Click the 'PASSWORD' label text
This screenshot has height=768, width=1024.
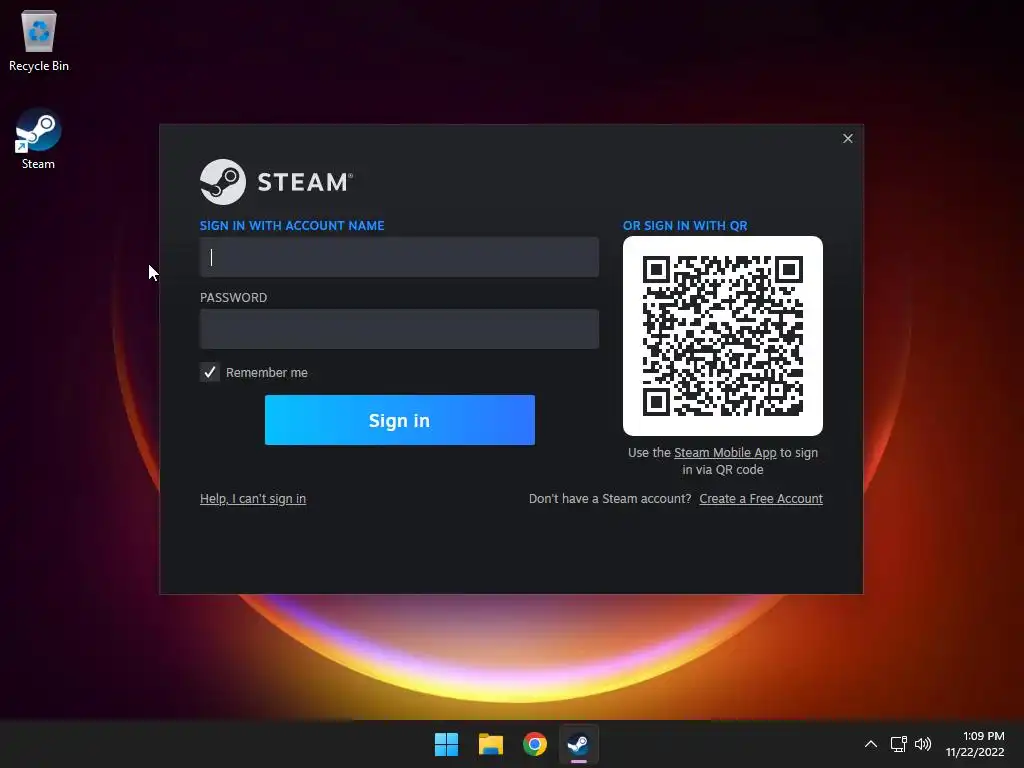click(x=233, y=298)
